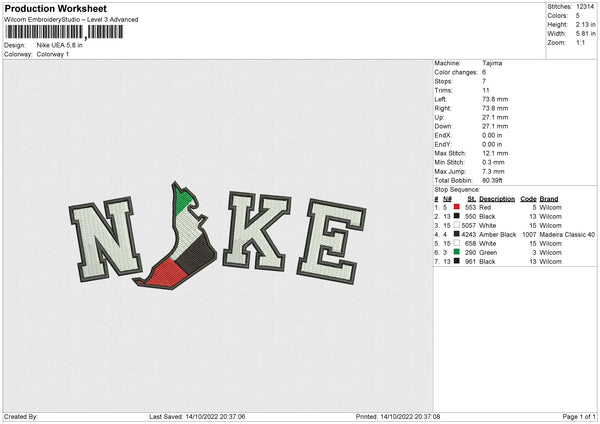This screenshot has height=424, width=600.
Task: Click the black swatch in stop 2 row
Action: tap(457, 216)
